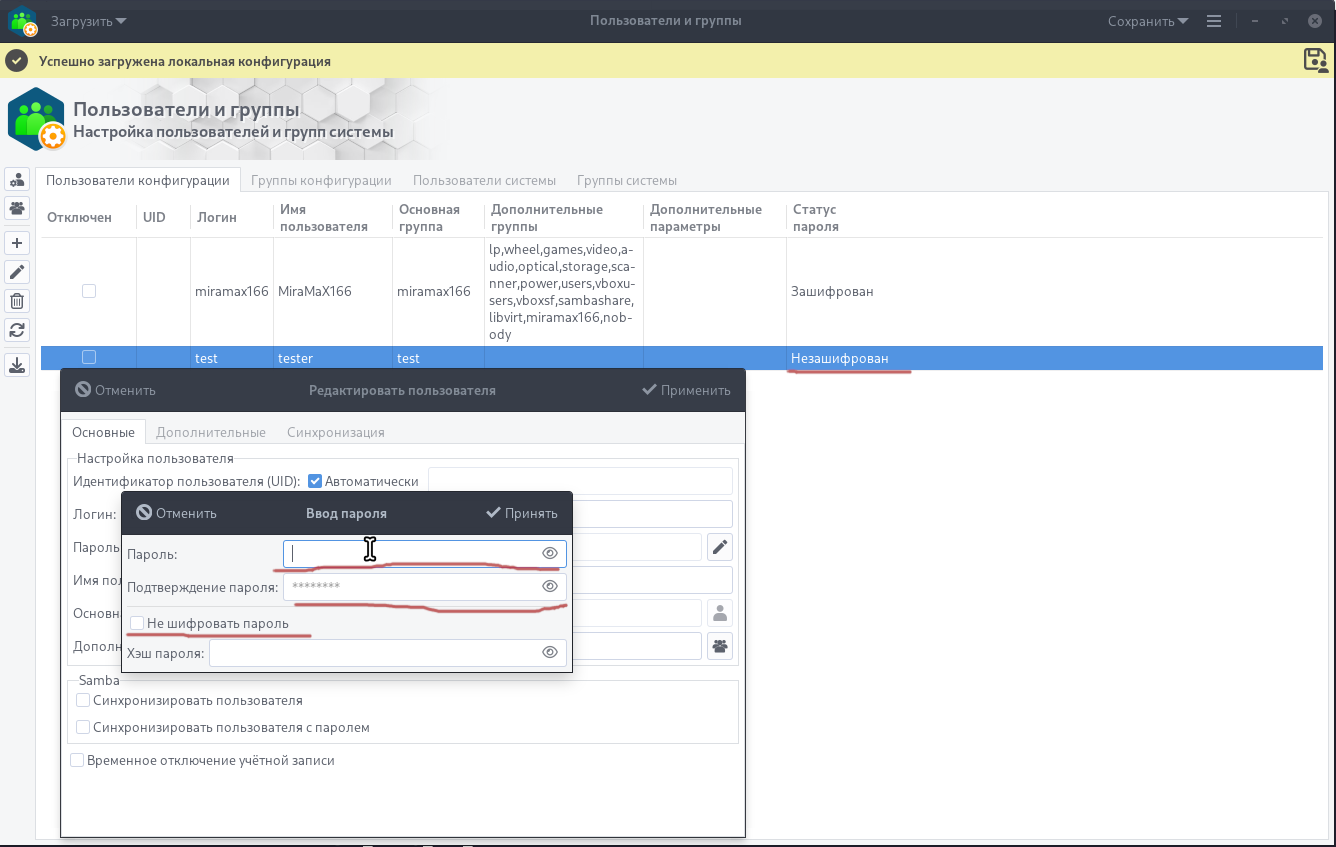
Task: Click the download icon in left sidebar
Action: click(x=17, y=365)
